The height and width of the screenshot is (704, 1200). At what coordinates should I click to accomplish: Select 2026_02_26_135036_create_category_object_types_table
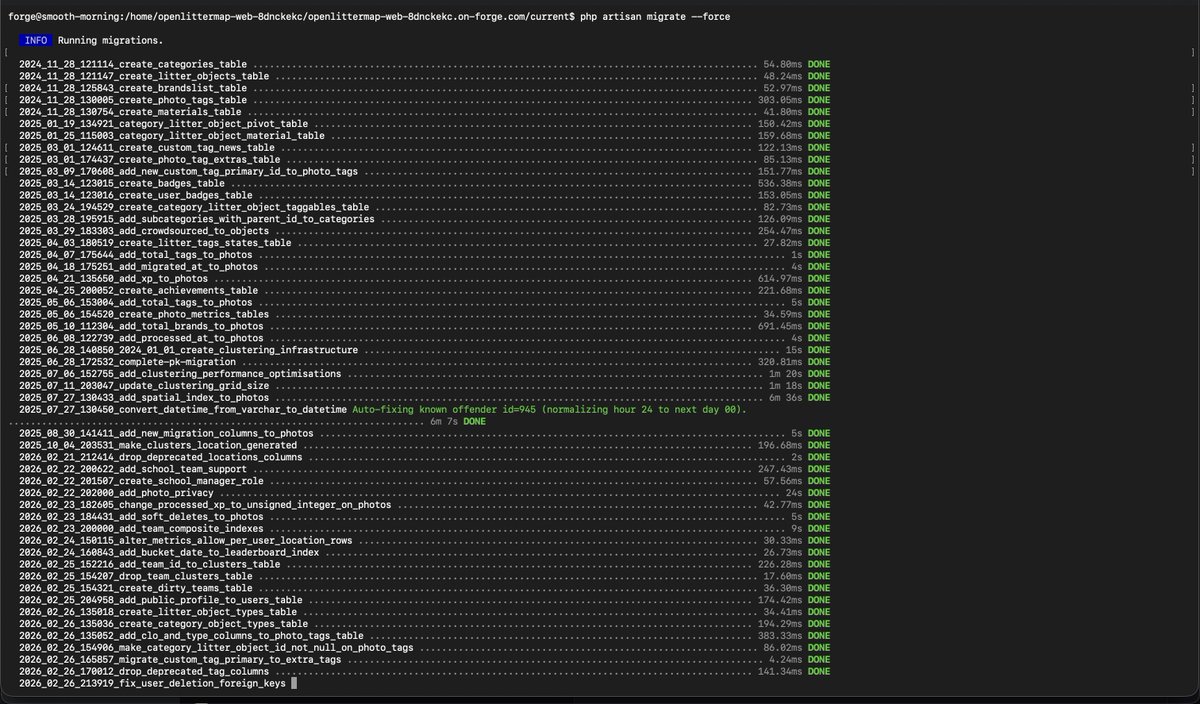tap(163, 624)
